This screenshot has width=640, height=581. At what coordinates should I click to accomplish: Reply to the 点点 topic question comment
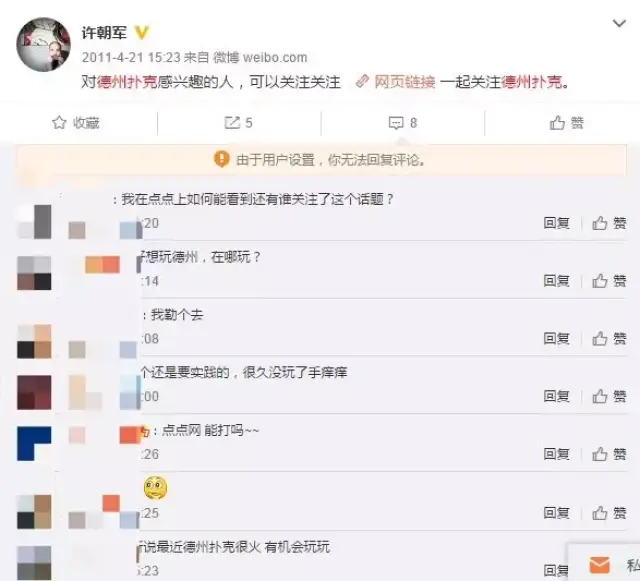coord(556,223)
